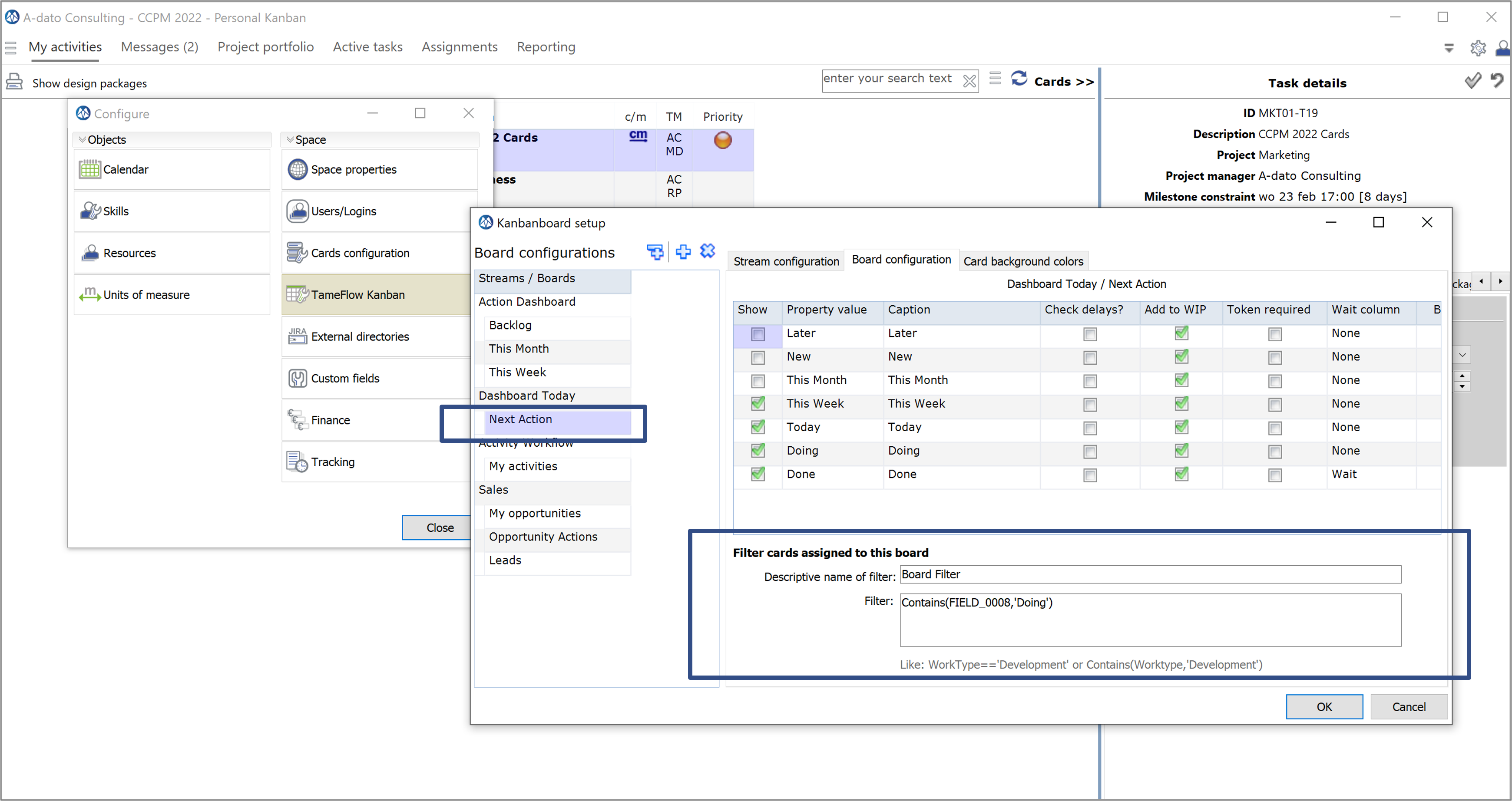This screenshot has height=801, width=1512.
Task: Click the left scroll arrow of the Task details tabs
Action: pos(1481,281)
